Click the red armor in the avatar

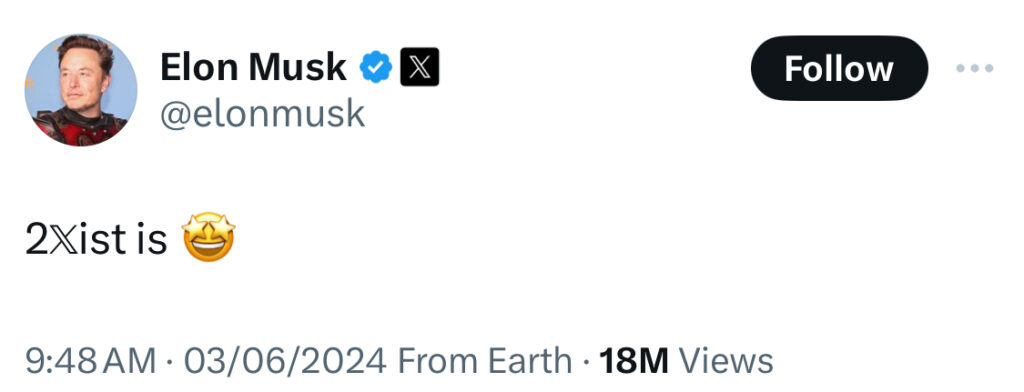[x=78, y=129]
